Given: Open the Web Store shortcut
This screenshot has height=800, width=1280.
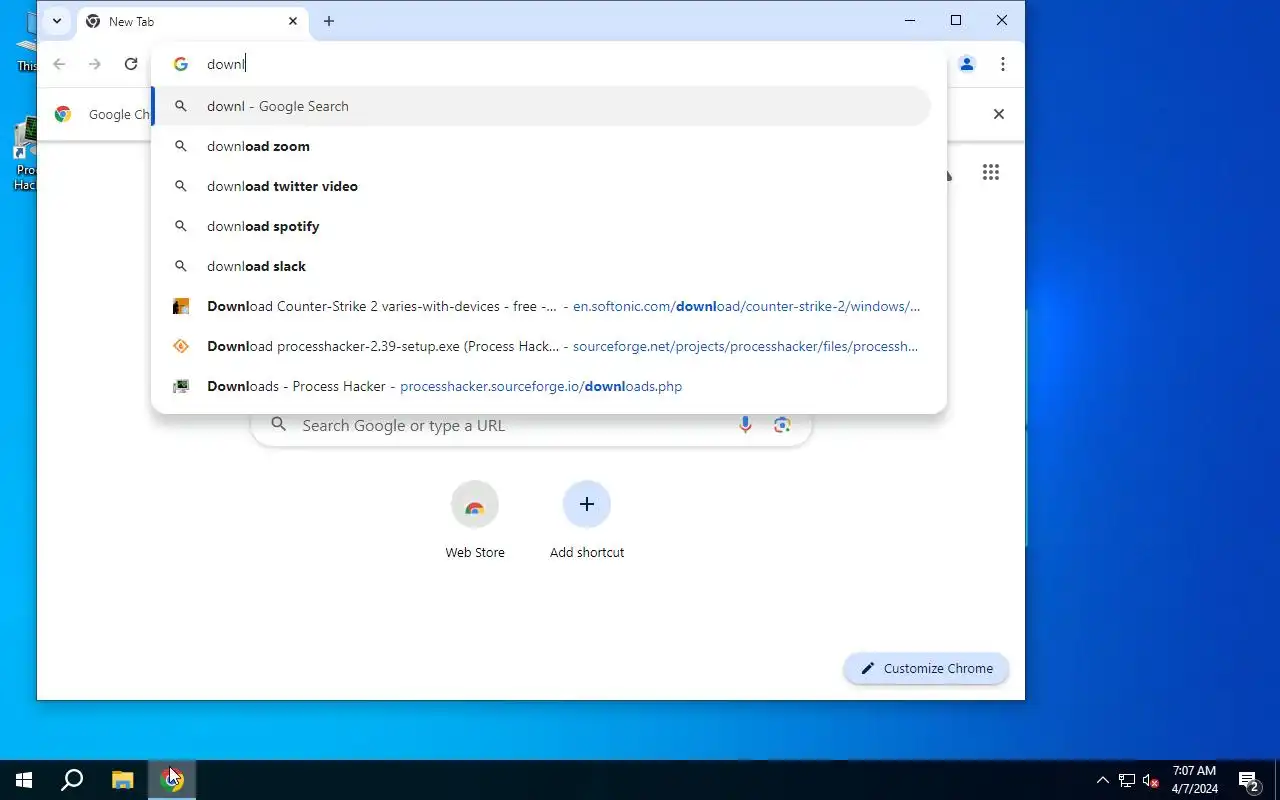Looking at the screenshot, I should tap(475, 520).
